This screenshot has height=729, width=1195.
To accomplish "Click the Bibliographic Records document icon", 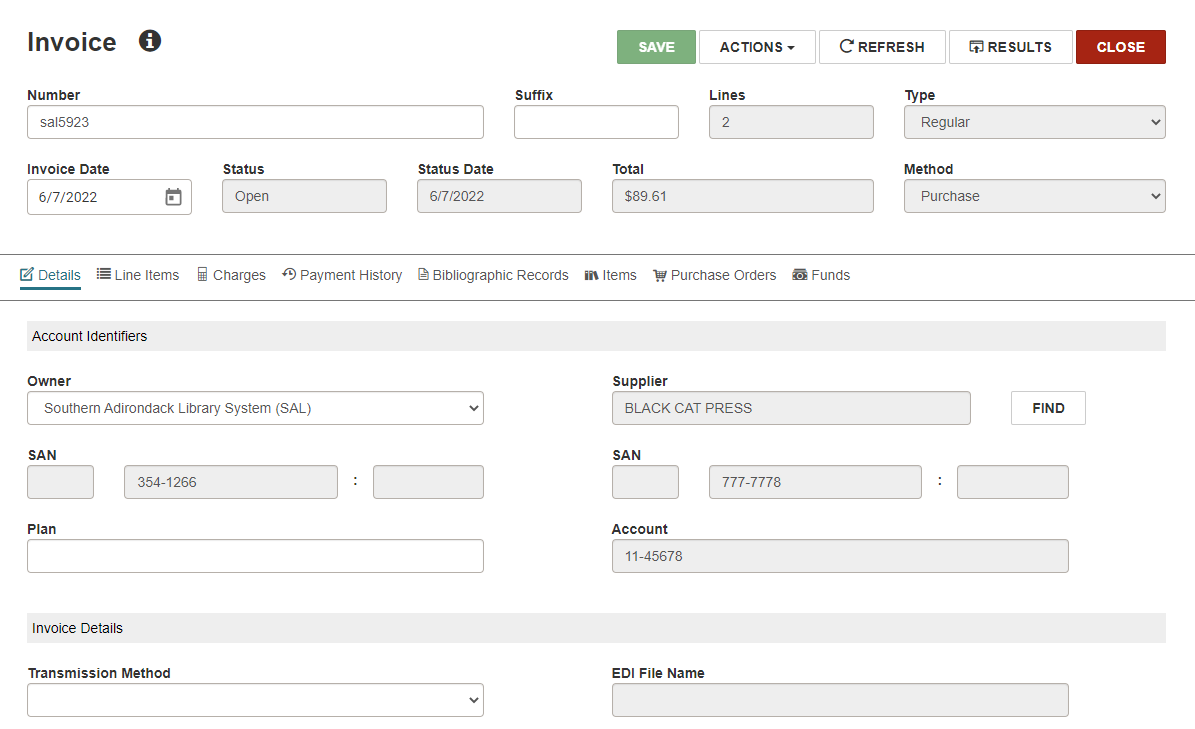I will click(423, 274).
